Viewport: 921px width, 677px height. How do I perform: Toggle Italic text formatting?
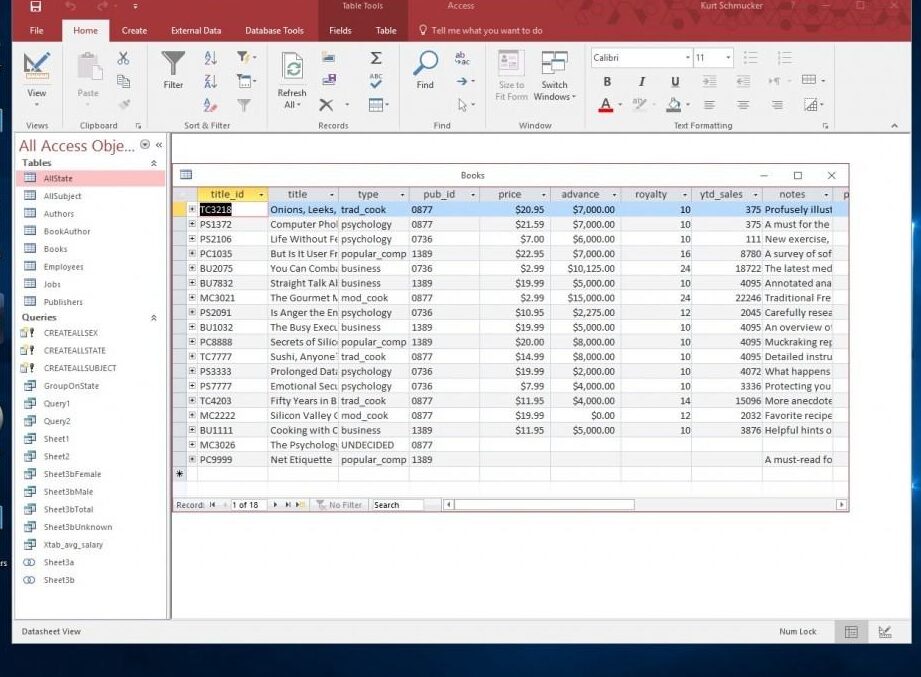pos(641,82)
